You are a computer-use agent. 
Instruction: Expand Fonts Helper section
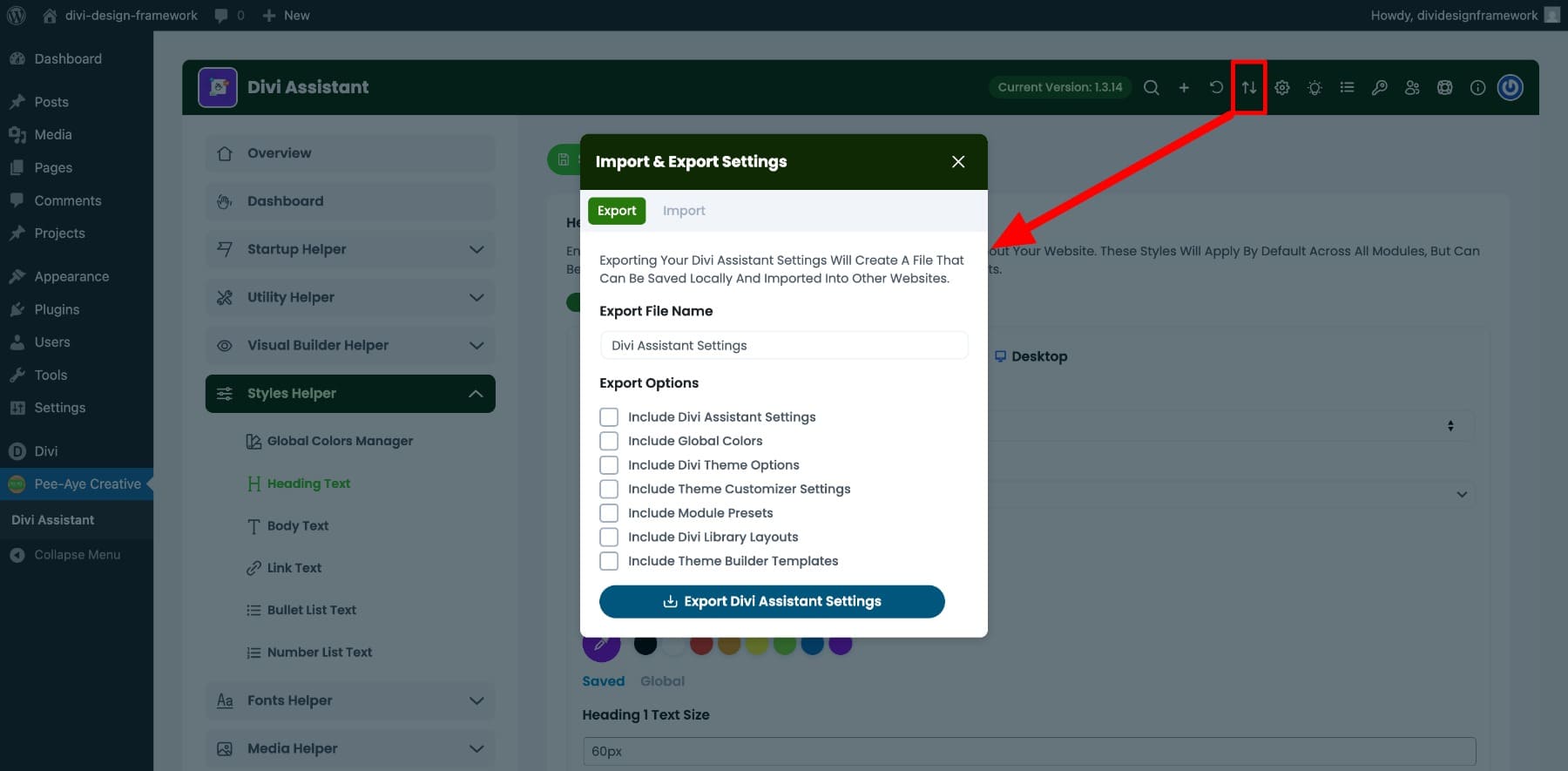[350, 700]
